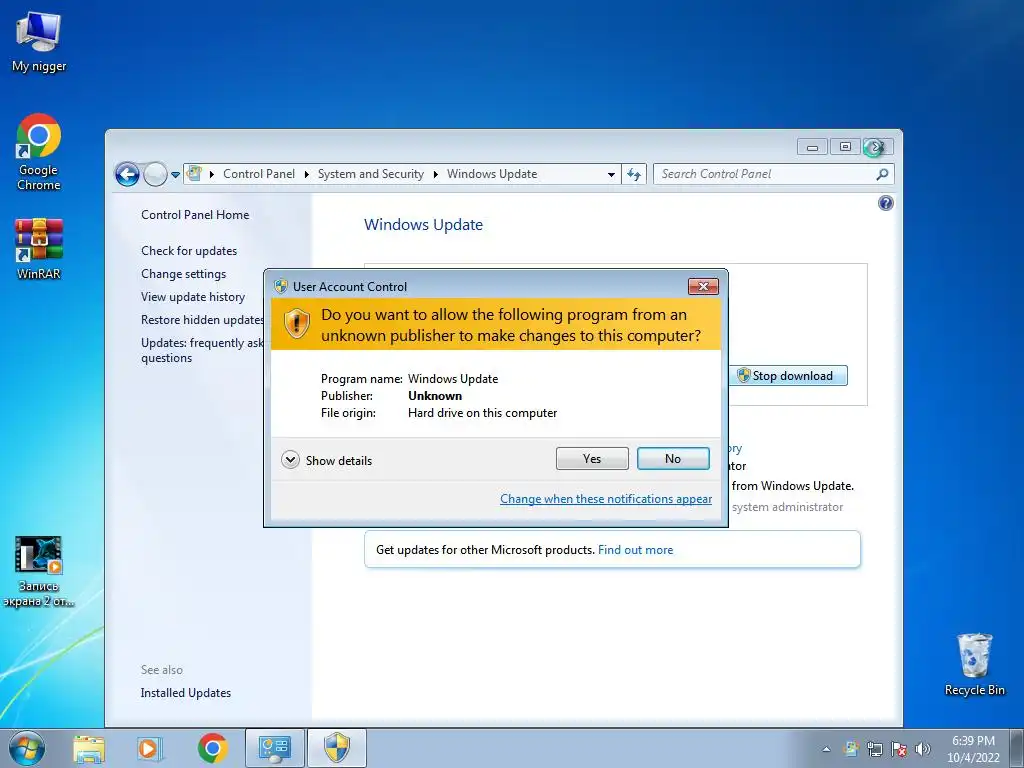Open the Windows Start menu

(27, 748)
